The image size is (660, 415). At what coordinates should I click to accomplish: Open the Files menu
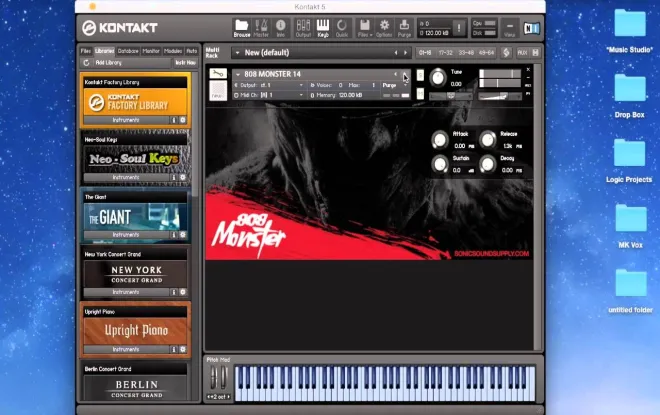pyautogui.click(x=365, y=28)
